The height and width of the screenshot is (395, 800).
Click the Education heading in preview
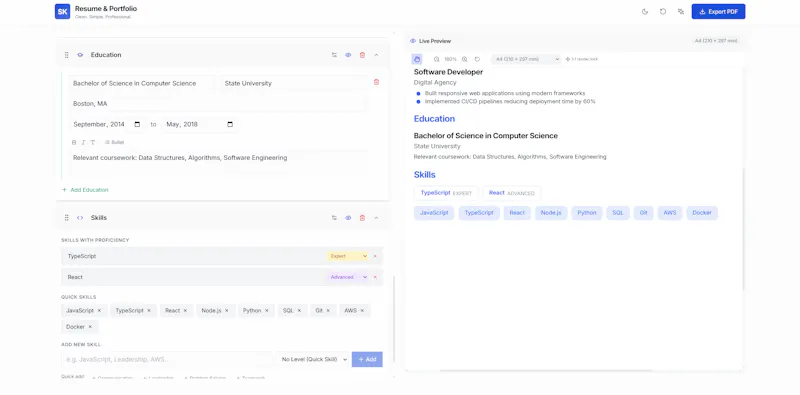(x=434, y=119)
